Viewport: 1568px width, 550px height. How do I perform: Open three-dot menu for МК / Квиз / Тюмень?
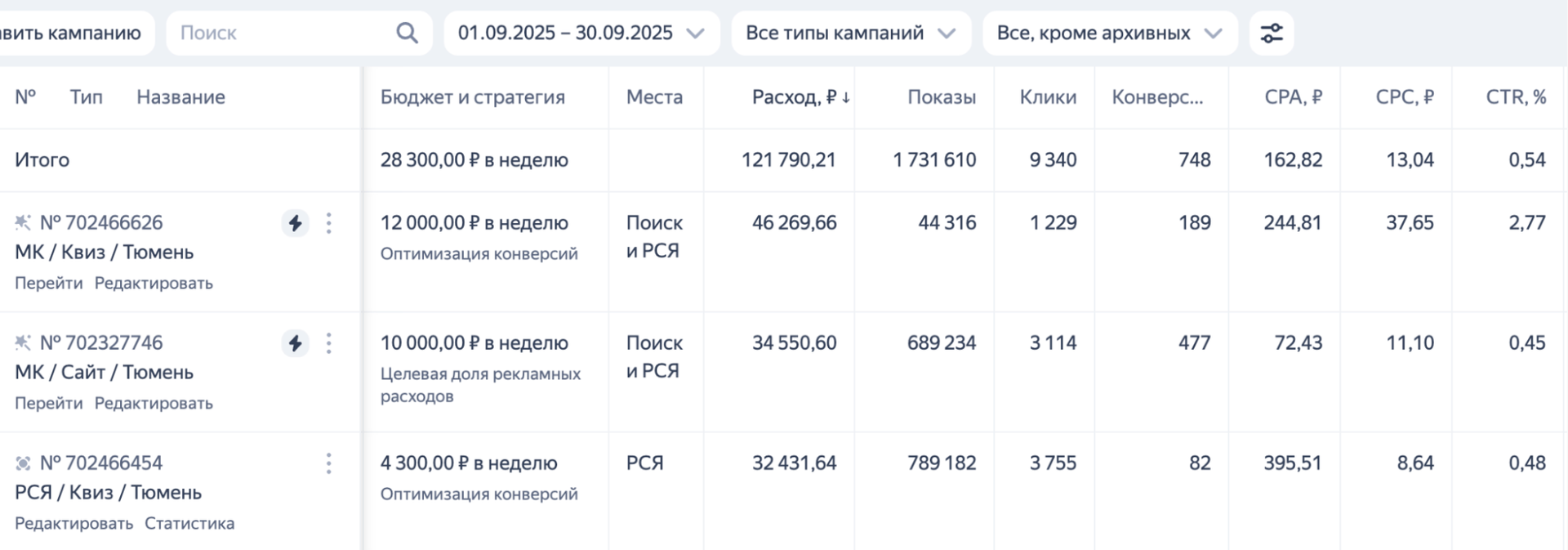(x=329, y=223)
